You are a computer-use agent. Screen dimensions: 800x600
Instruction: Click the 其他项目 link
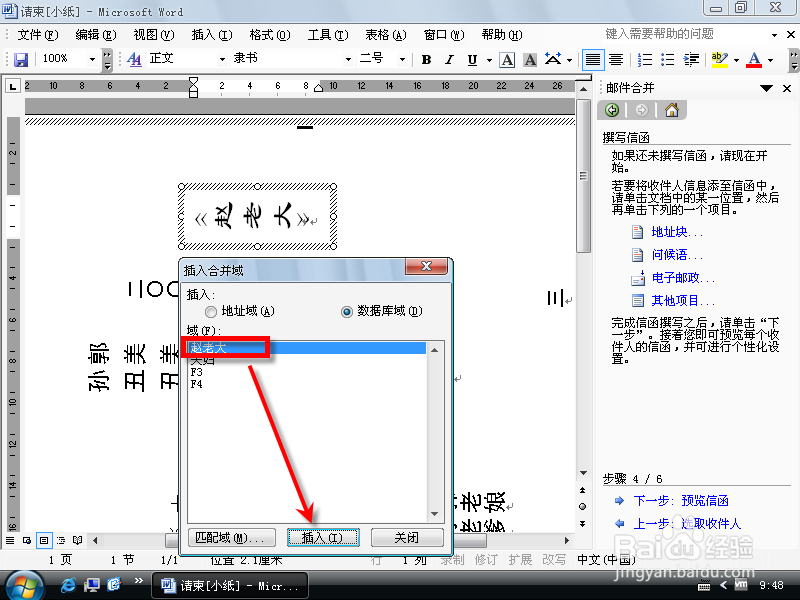[x=683, y=301]
